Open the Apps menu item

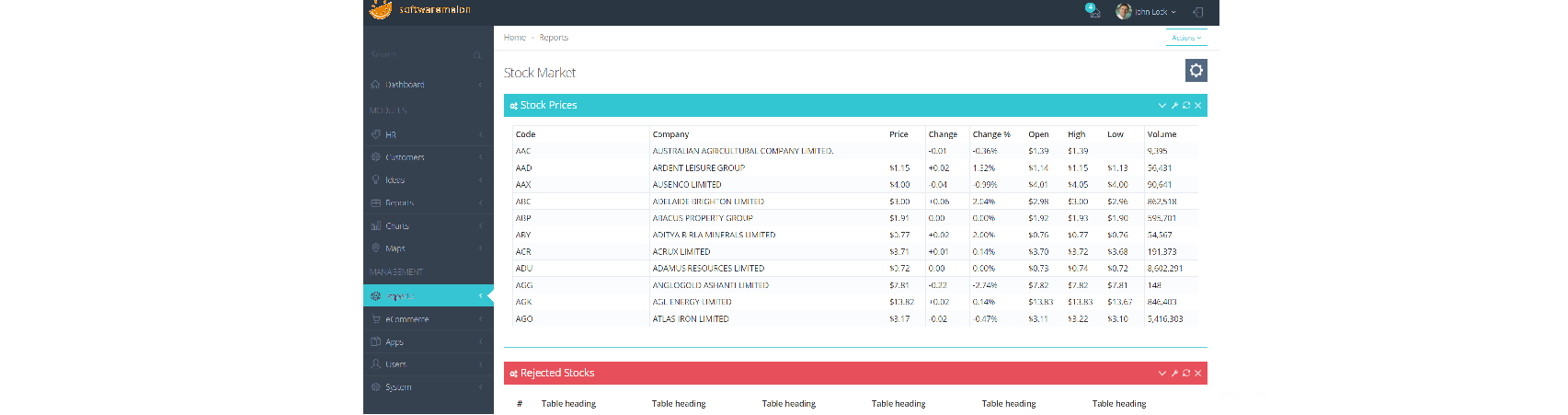tap(429, 341)
